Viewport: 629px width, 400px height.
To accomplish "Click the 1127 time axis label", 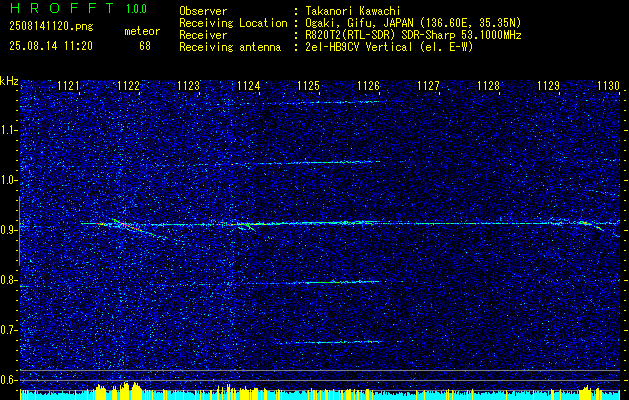I will (428, 86).
